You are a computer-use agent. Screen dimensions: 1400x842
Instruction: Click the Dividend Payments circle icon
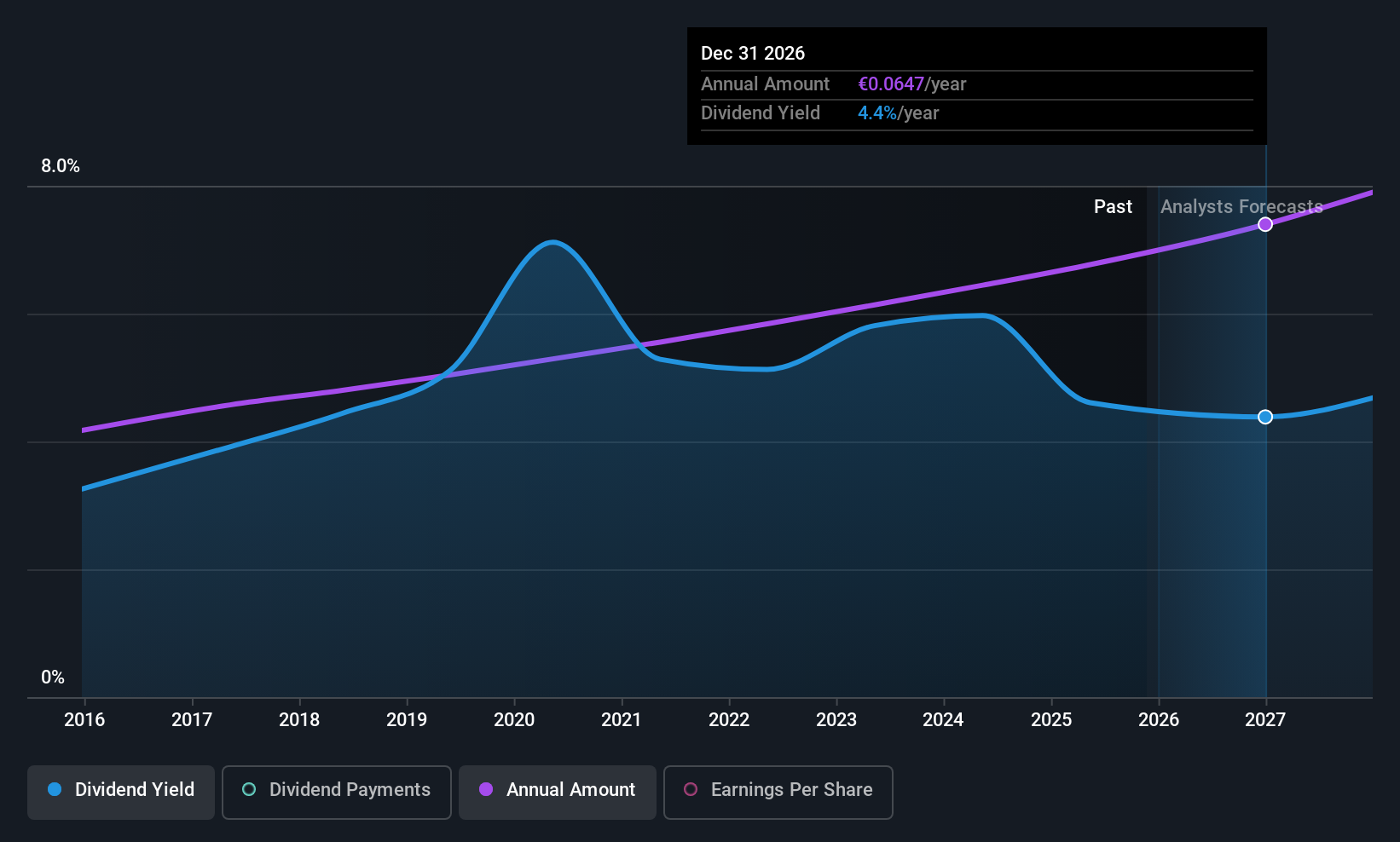[248, 790]
